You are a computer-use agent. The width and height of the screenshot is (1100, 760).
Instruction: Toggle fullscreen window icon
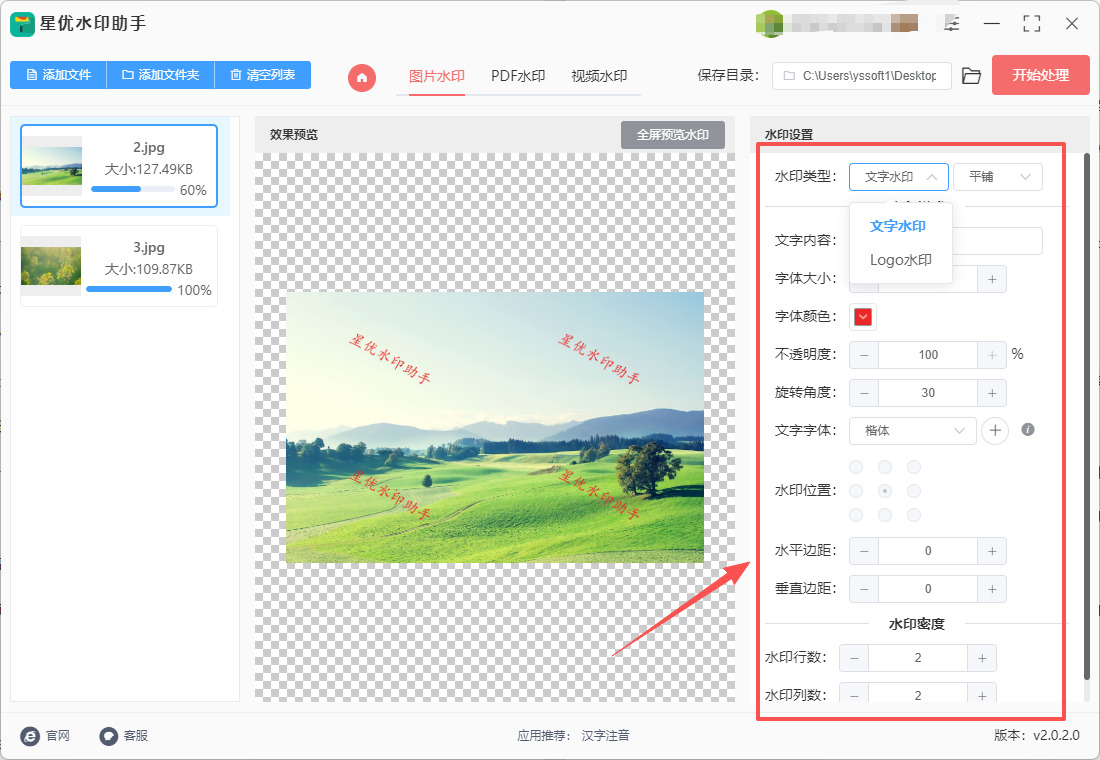coord(1031,24)
